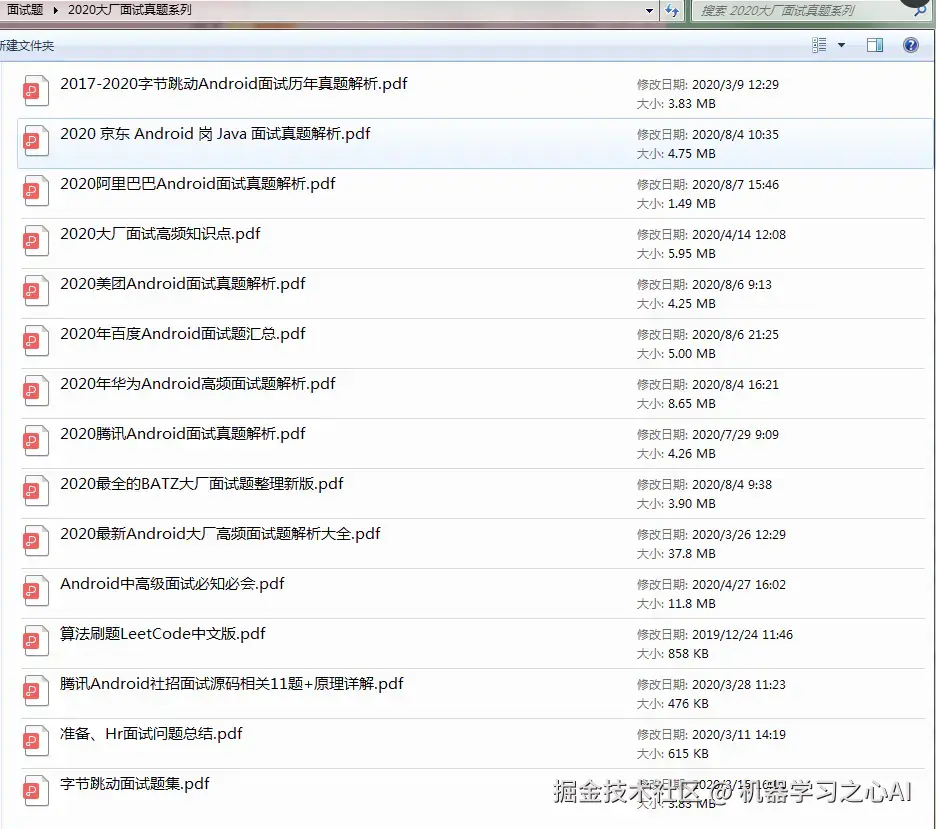Viewport: 936px width, 829px height.
Task: Click size value 476 KB
Action: [688, 704]
